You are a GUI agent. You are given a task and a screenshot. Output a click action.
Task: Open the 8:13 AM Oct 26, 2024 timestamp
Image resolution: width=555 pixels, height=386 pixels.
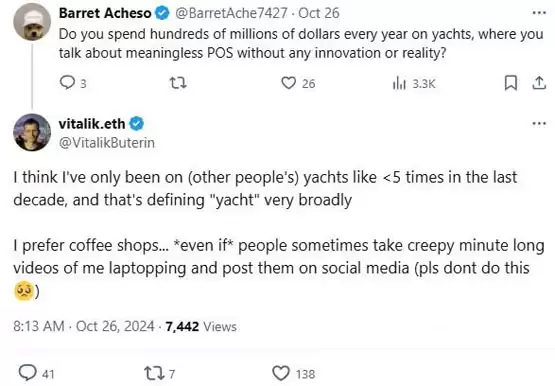84,326
